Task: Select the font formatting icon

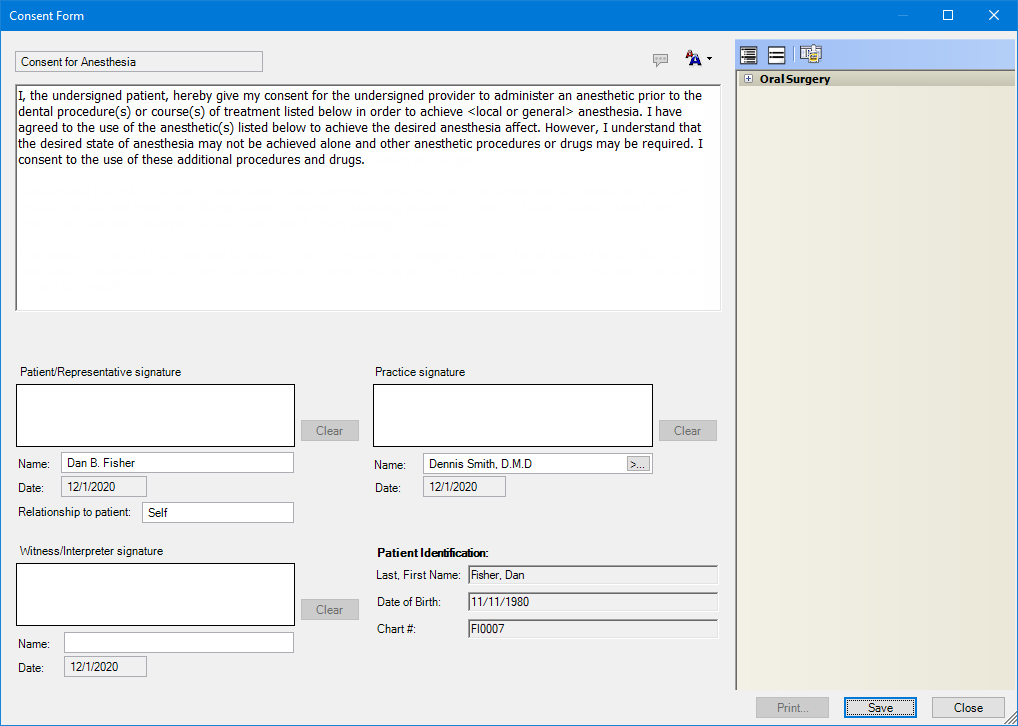Action: [693, 59]
